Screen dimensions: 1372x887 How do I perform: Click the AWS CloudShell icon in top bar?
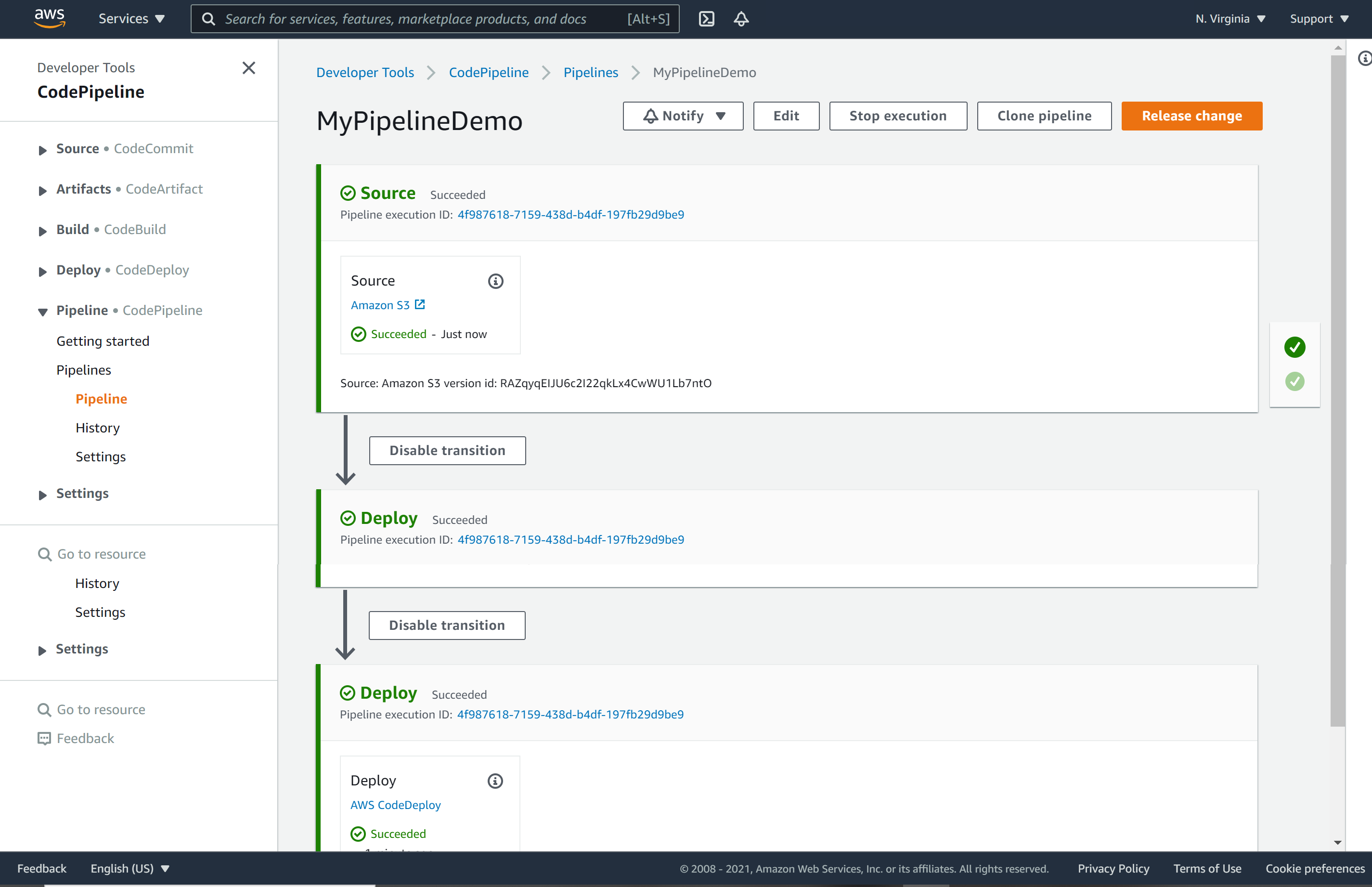click(x=707, y=19)
